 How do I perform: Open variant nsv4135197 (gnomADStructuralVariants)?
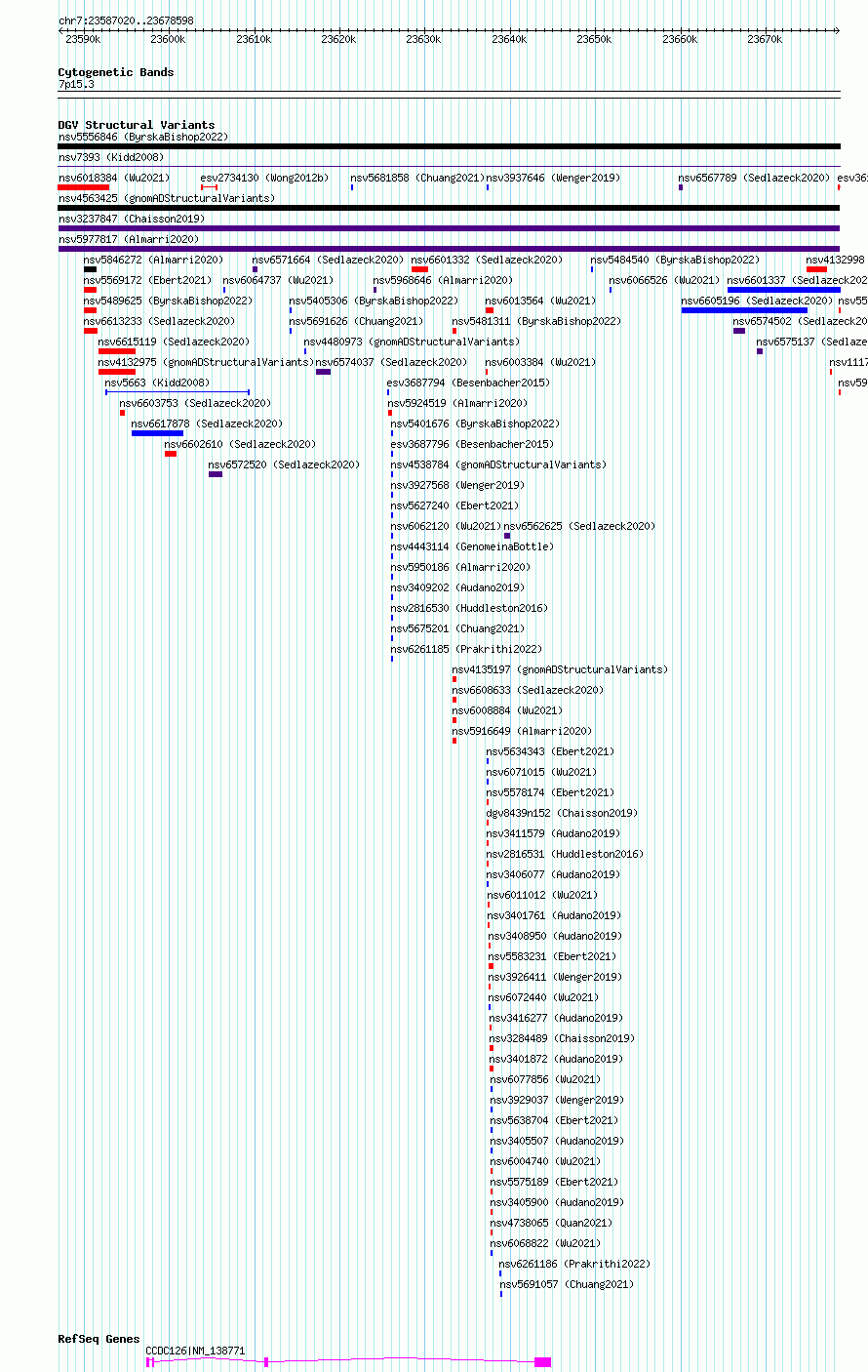click(x=560, y=669)
